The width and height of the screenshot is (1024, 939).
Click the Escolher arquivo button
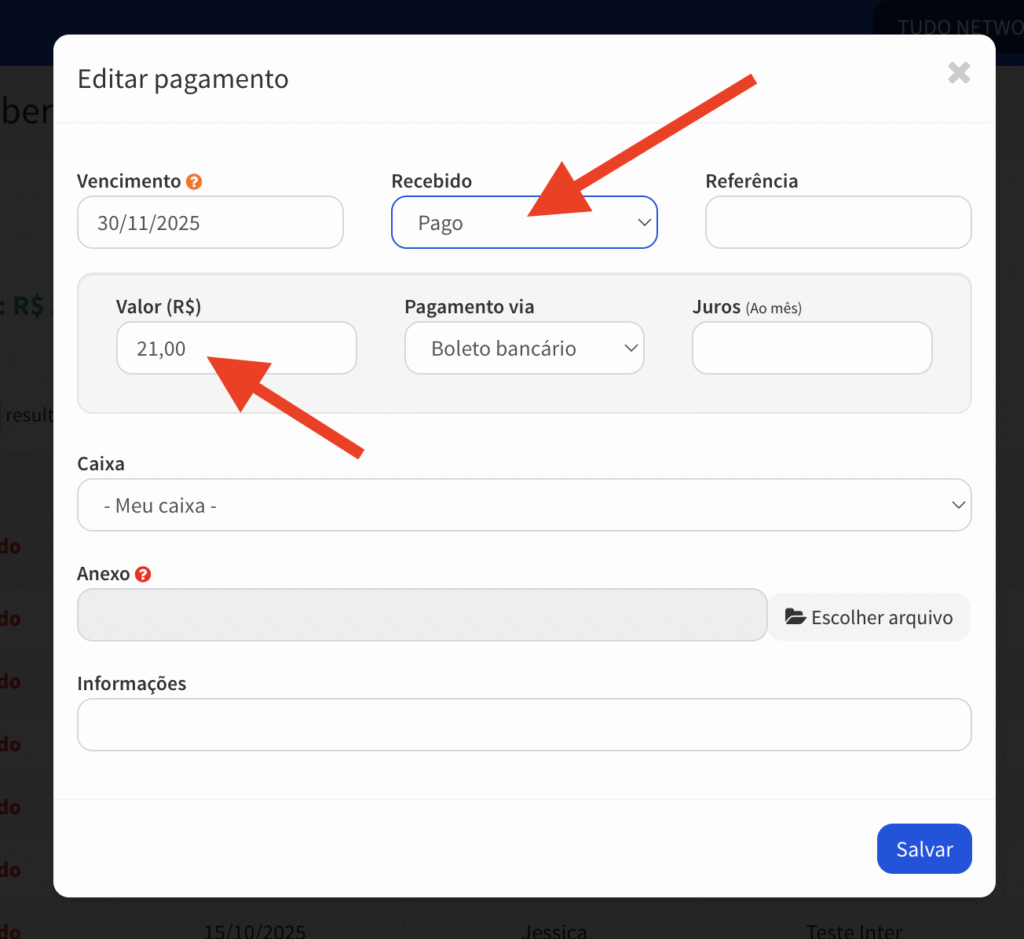[x=869, y=617]
